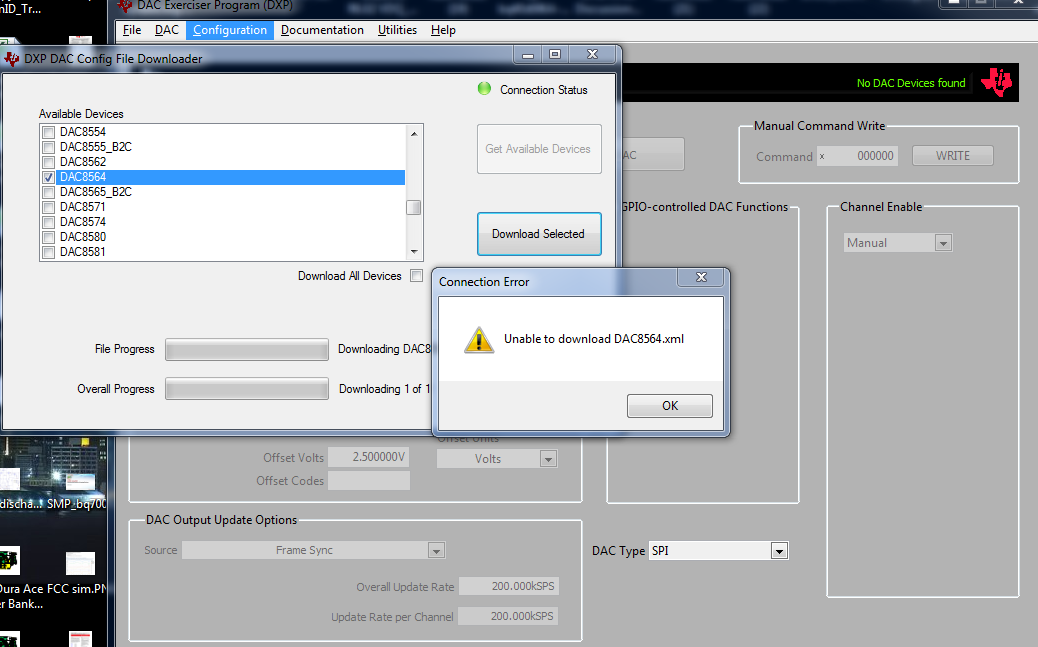Click the Overall Update Rate field
The image size is (1038, 647).
pyautogui.click(x=509, y=586)
